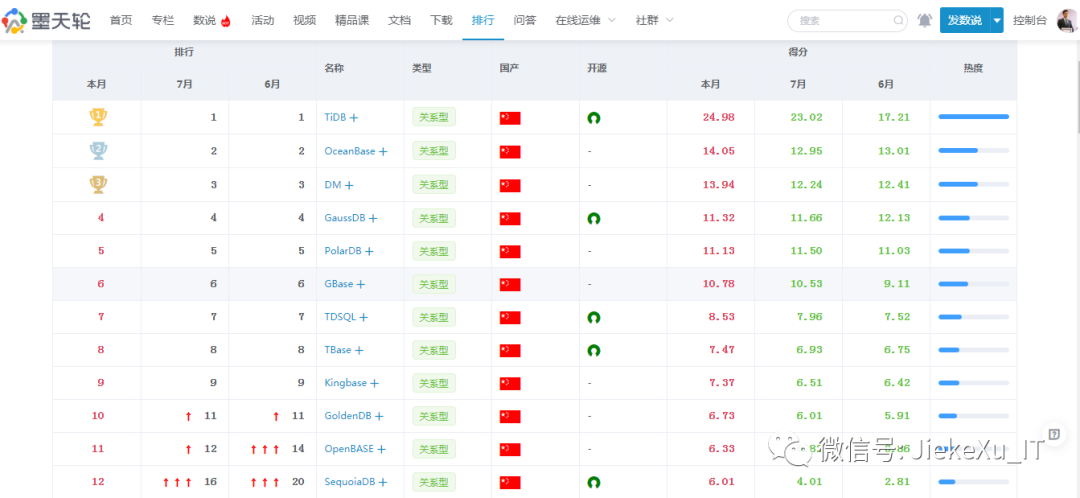Open the notification bell
This screenshot has width=1080, height=498.
[x=924, y=21]
